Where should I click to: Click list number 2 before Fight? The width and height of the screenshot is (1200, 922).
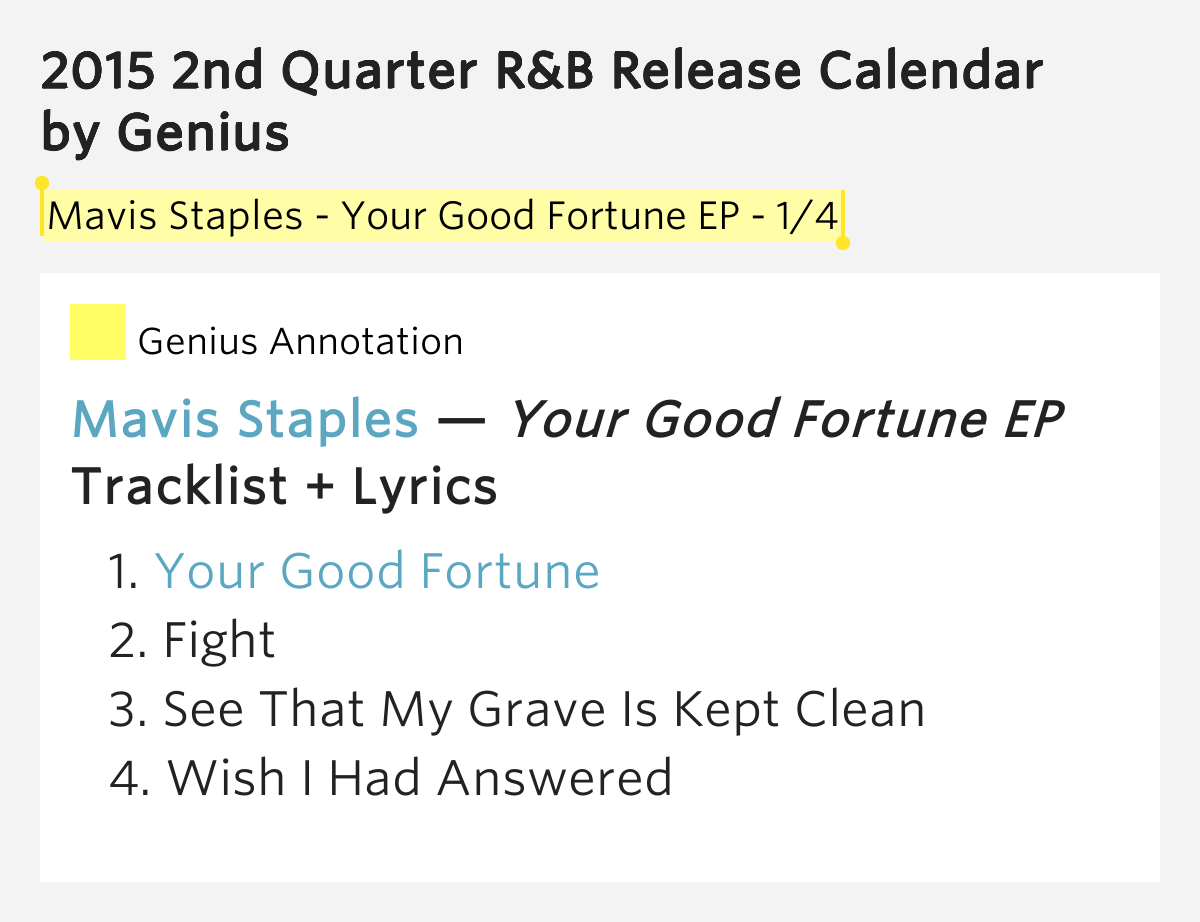127,640
